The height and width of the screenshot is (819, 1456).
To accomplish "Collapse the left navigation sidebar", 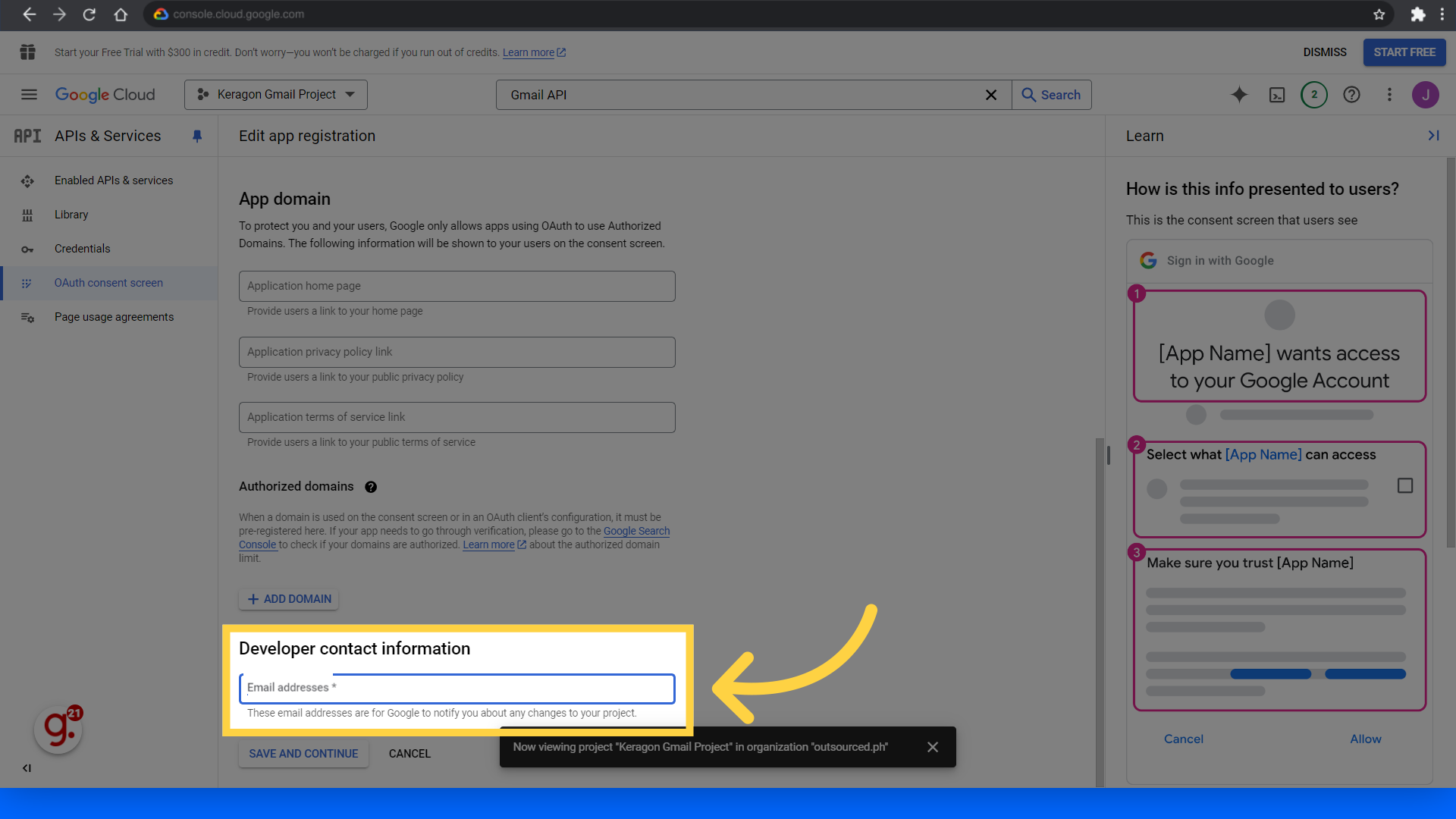I will pos(27,768).
